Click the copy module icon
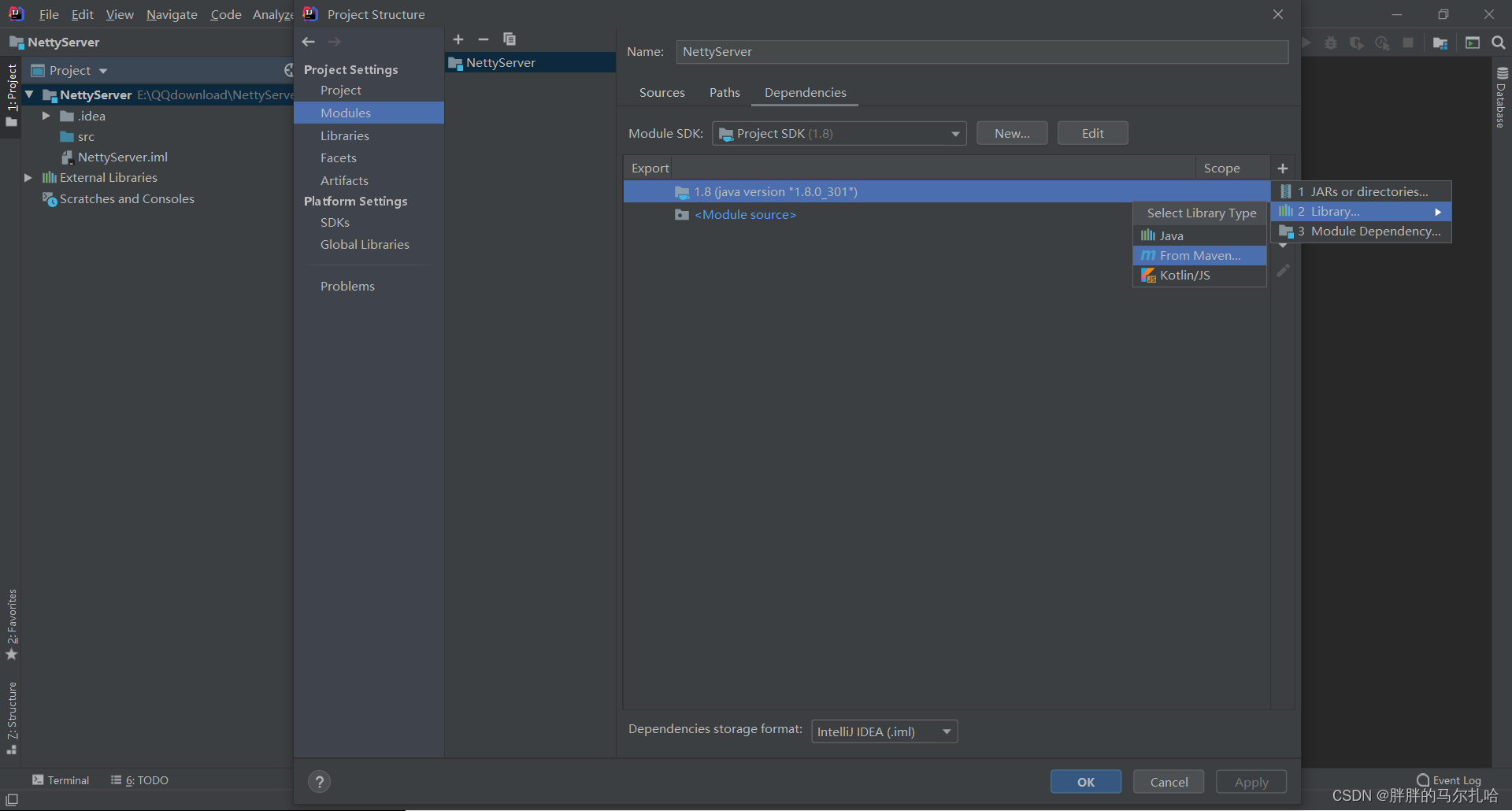Screen dimensions: 1512x811 510,39
